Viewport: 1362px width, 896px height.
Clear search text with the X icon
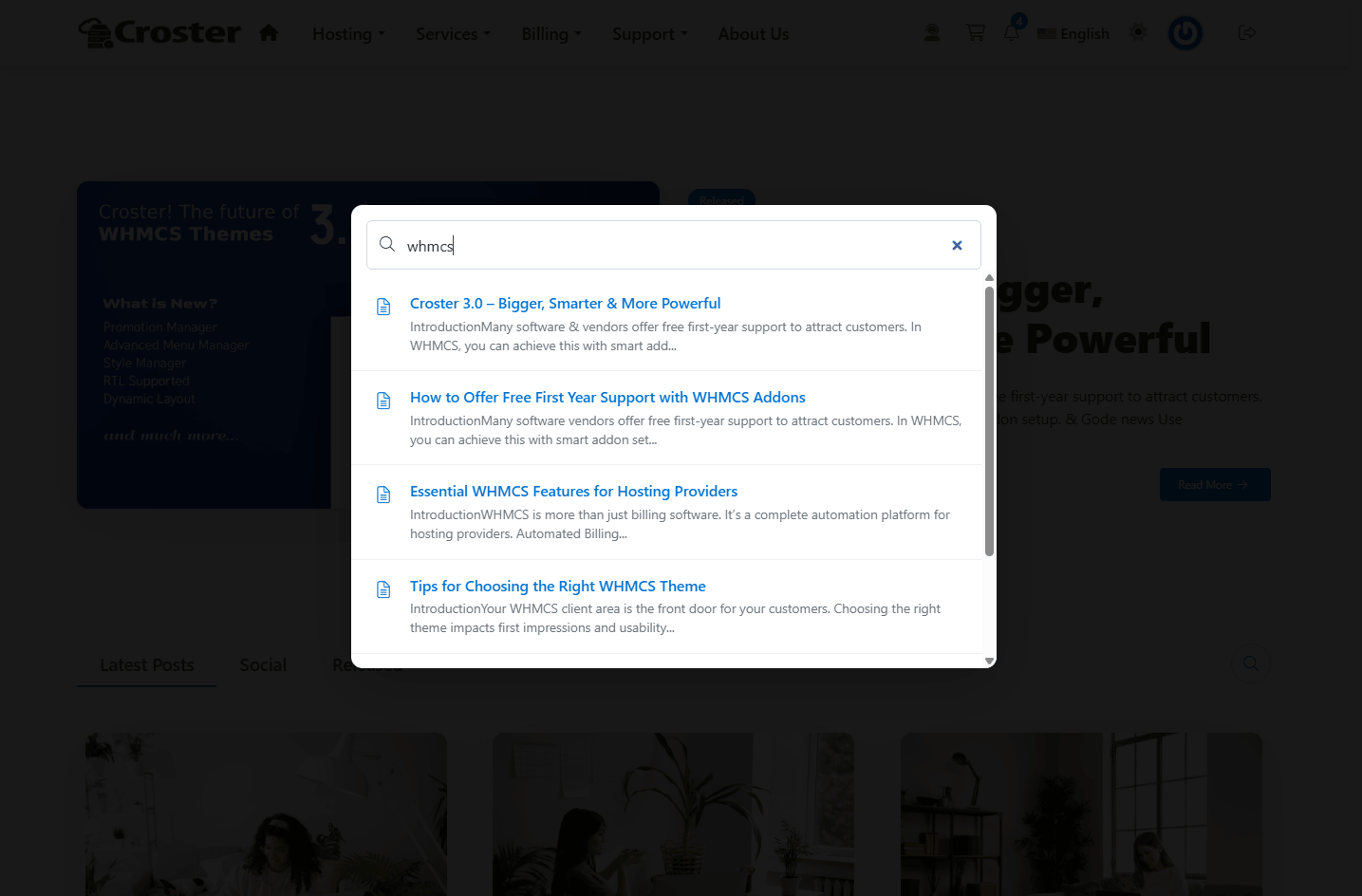pos(957,245)
